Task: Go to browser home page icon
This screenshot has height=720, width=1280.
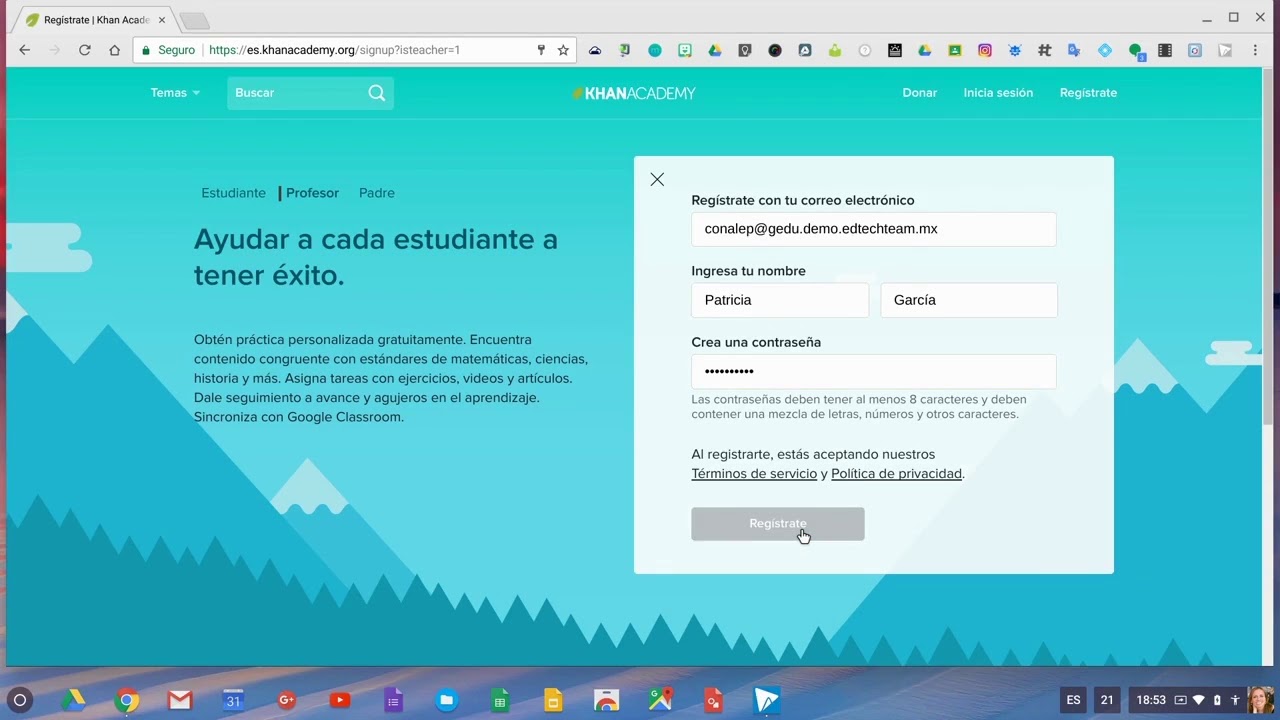Action: [114, 50]
